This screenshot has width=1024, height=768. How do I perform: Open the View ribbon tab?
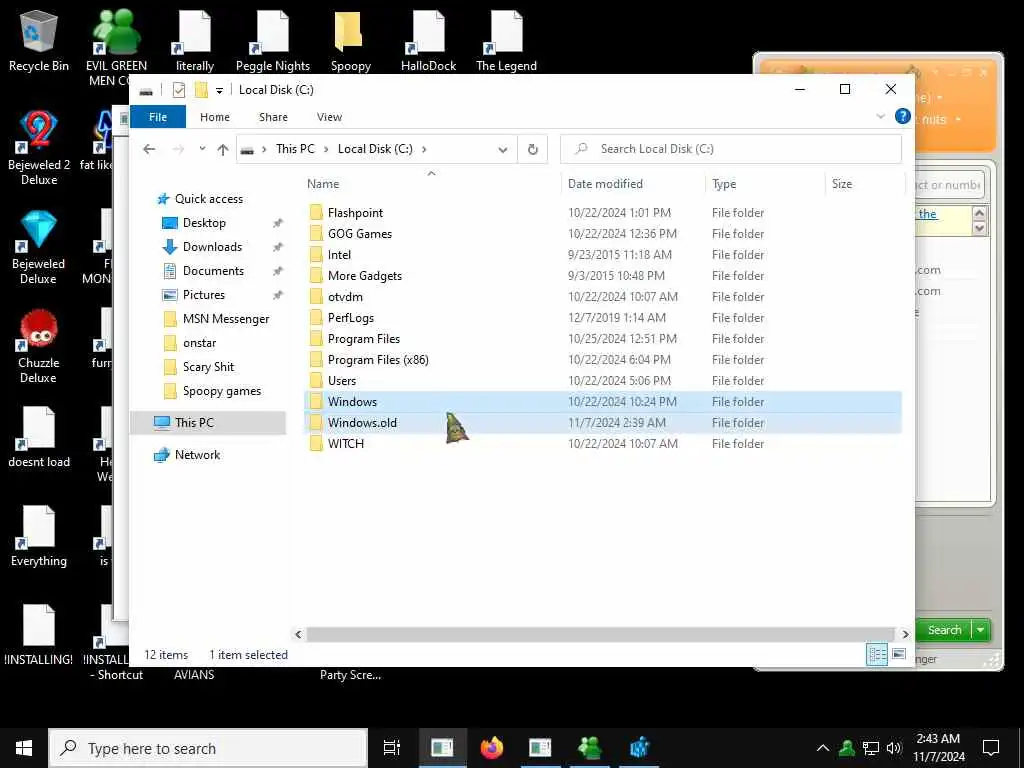point(329,117)
